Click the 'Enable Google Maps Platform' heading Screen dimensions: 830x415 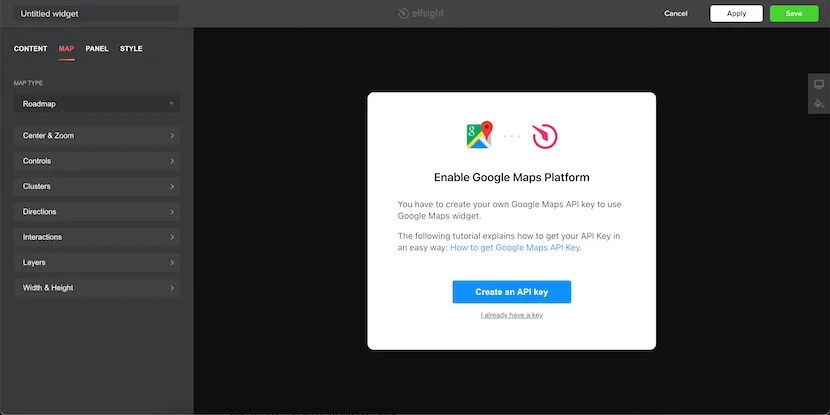(511, 177)
